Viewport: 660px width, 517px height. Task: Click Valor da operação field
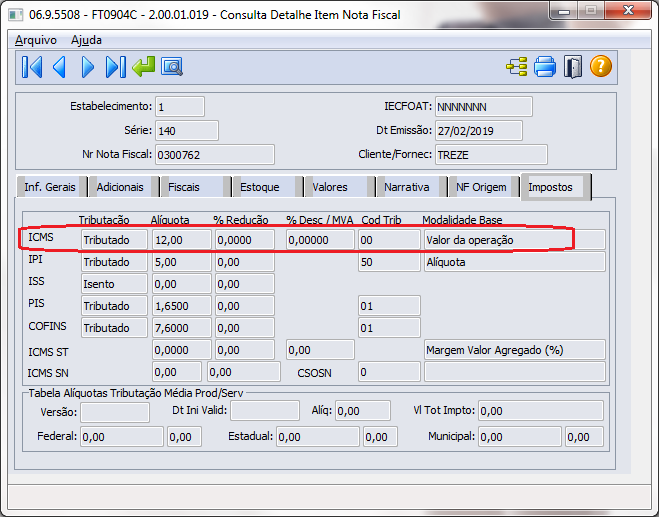click(515, 240)
